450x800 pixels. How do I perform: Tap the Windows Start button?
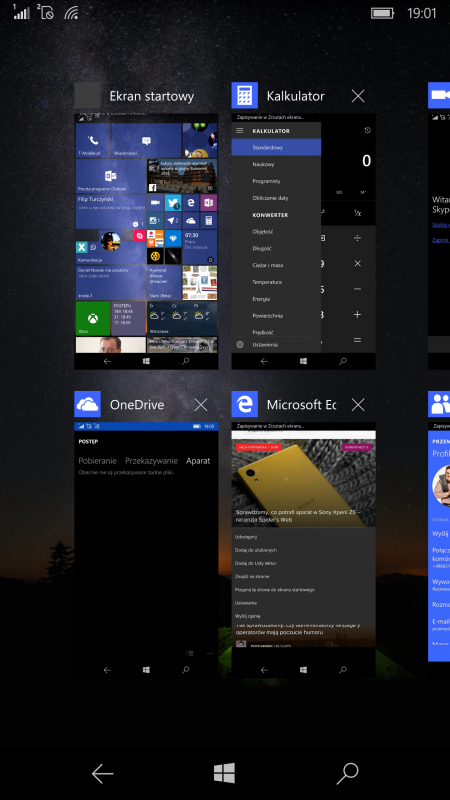[x=224, y=773]
